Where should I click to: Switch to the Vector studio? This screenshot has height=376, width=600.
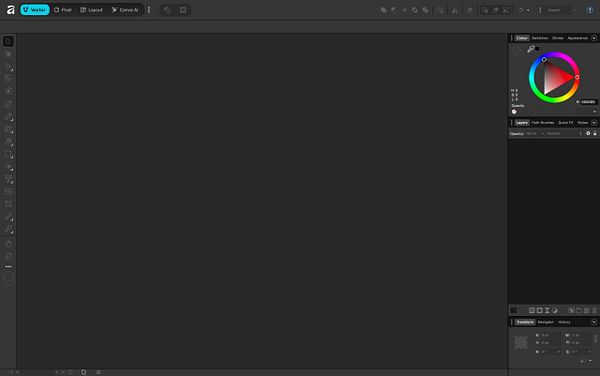[x=34, y=10]
